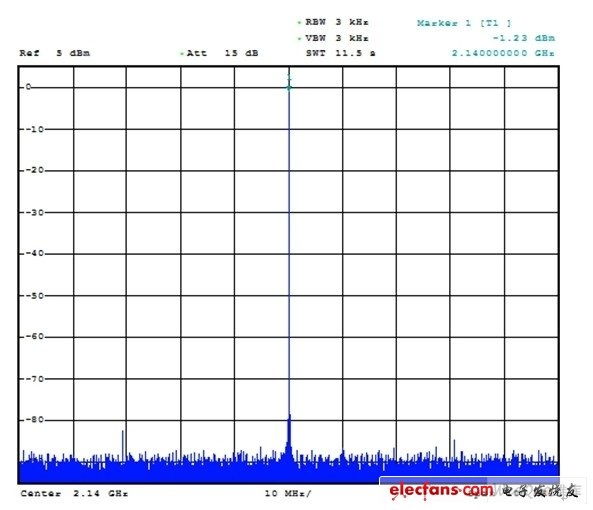The height and width of the screenshot is (510, 593).
Task: Click the 0 dBm axis label
Action: pos(28,87)
